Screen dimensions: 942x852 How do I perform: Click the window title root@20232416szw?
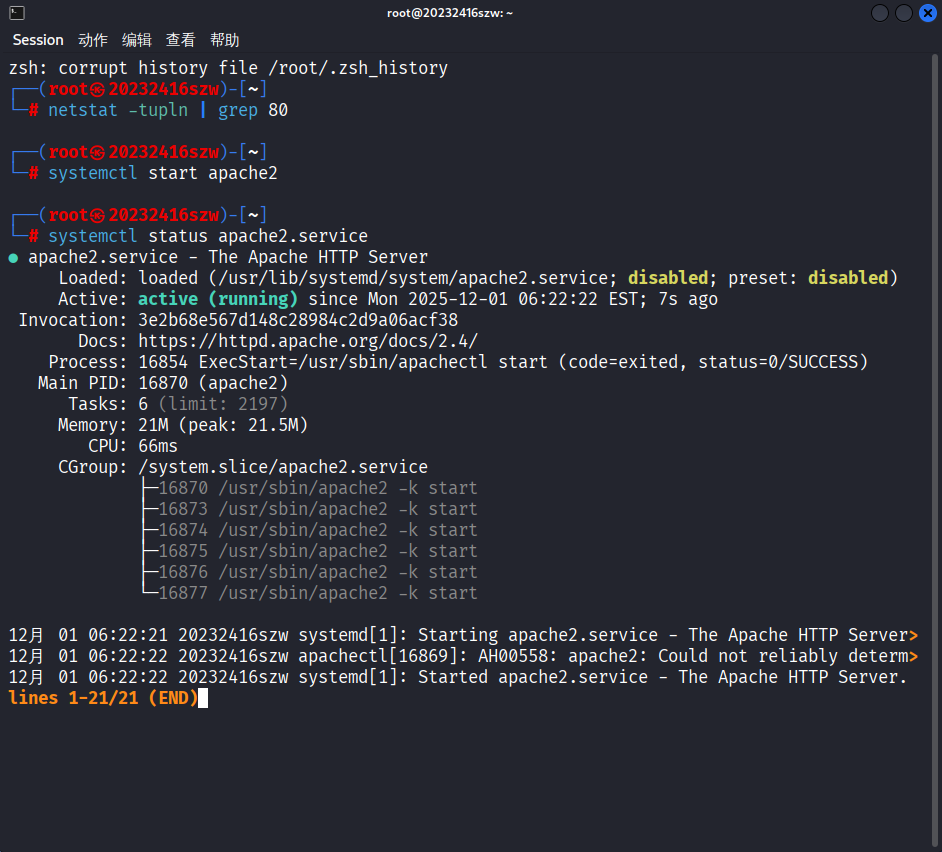click(449, 13)
